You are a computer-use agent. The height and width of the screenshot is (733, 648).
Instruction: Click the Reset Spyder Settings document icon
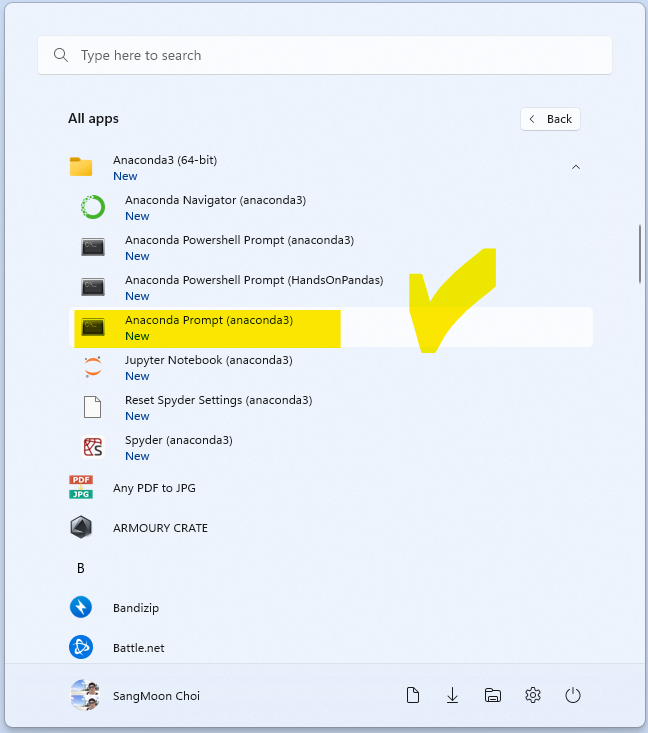93,407
